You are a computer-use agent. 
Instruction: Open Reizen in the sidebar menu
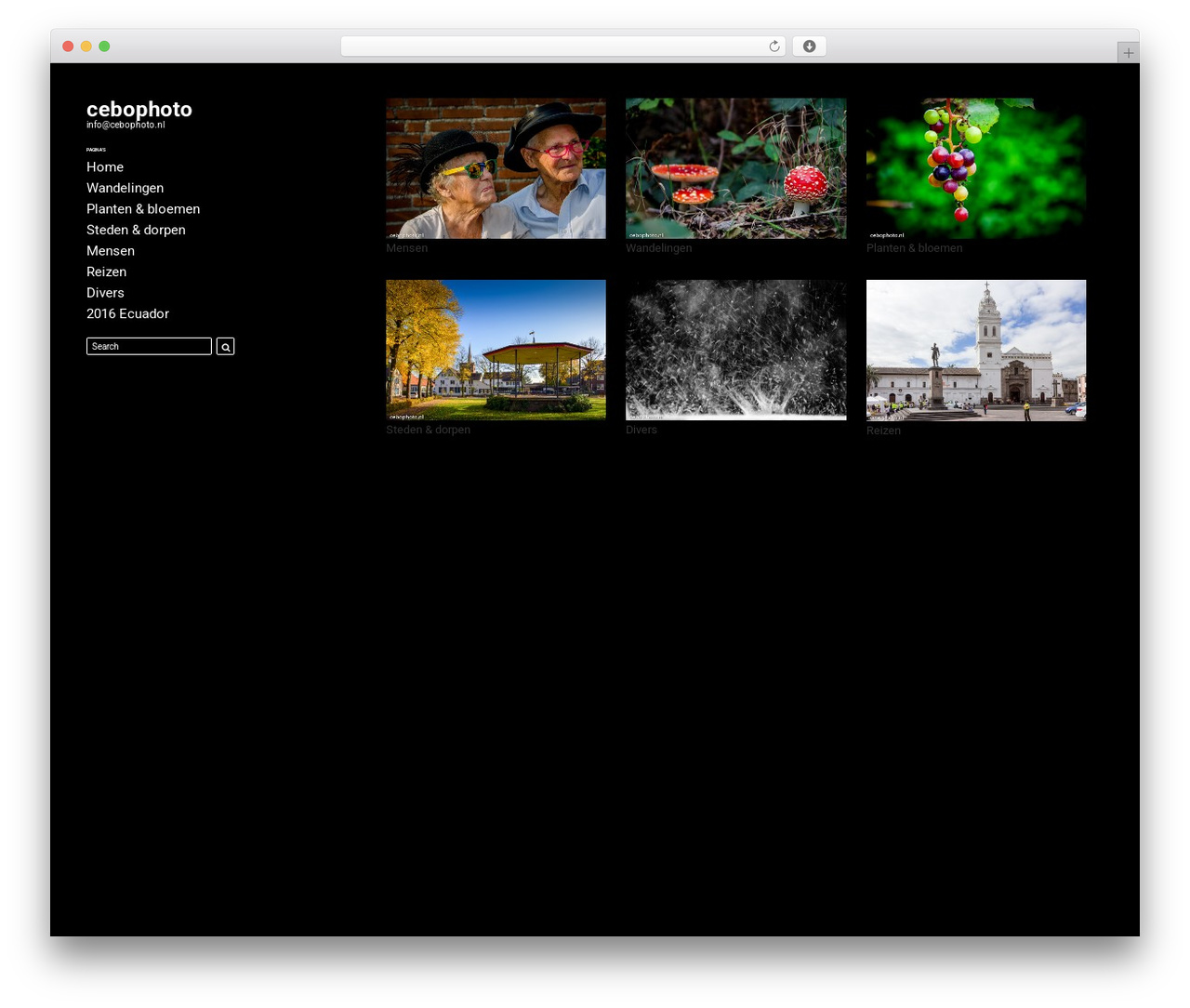106,272
